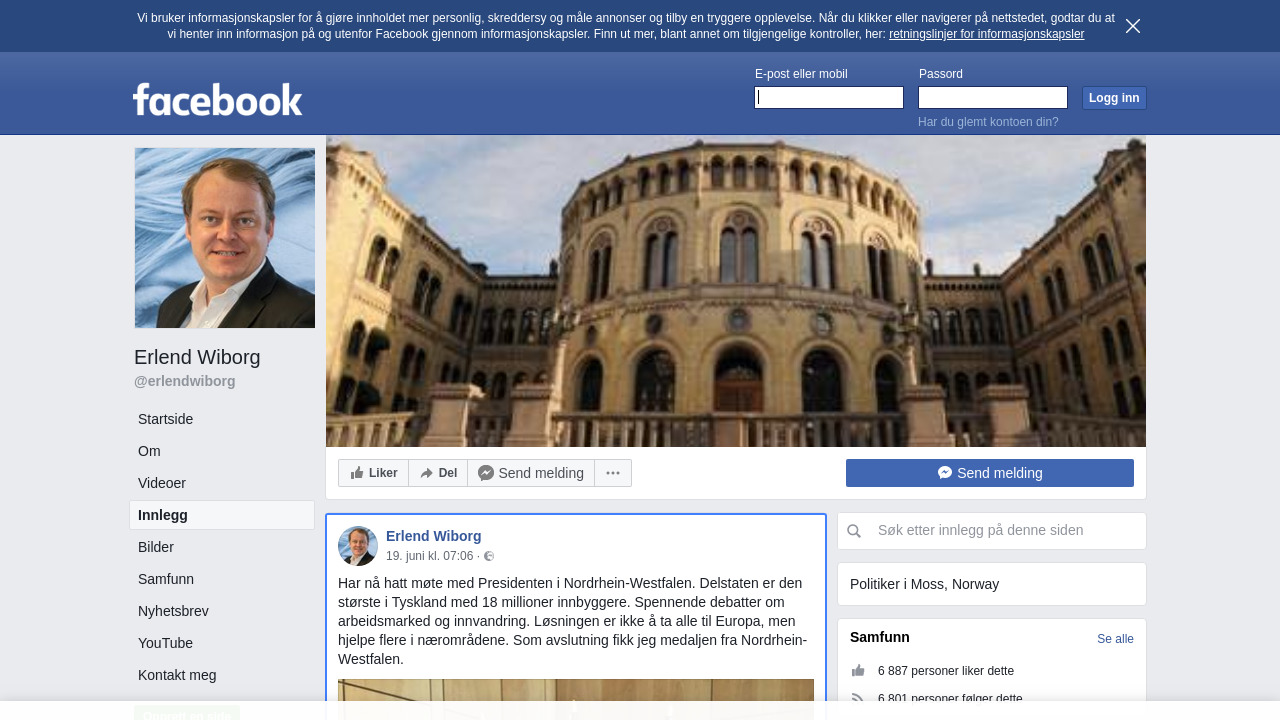Open retningslinjer for informasjonskapsler link
The image size is (1280, 720).
click(986, 34)
